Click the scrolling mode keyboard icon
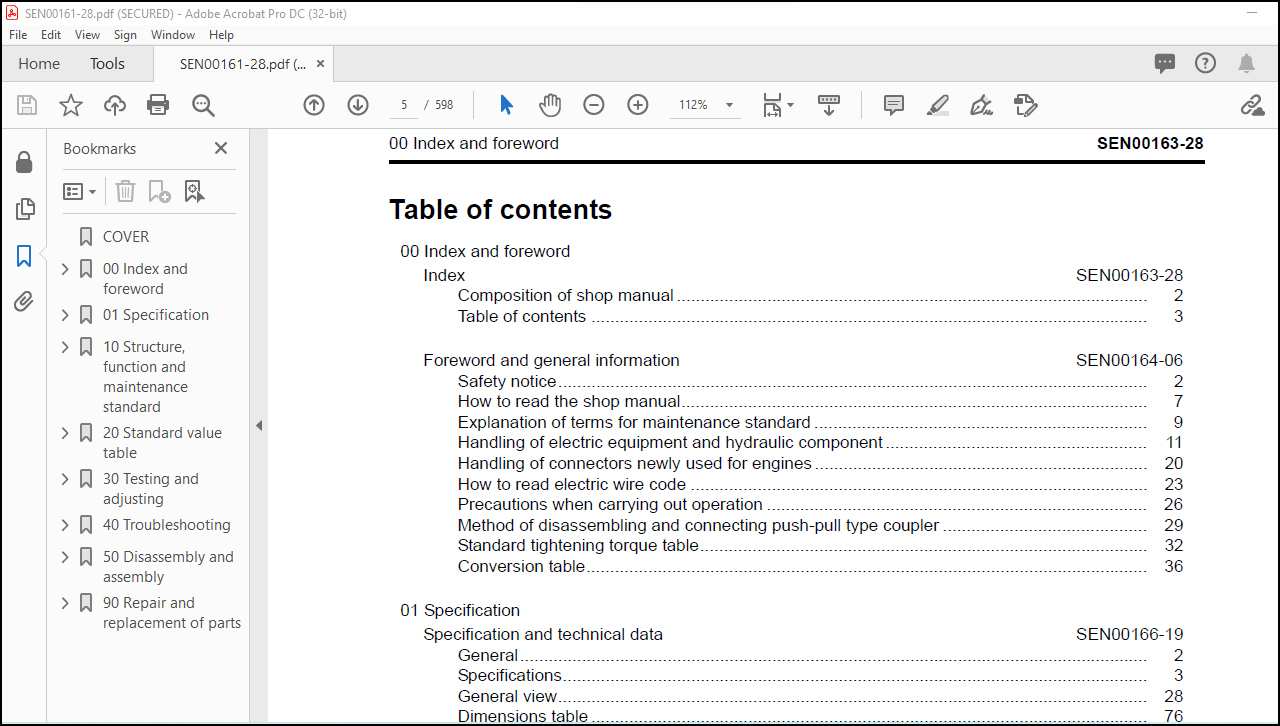This screenshot has height=726, width=1280. coord(829,105)
